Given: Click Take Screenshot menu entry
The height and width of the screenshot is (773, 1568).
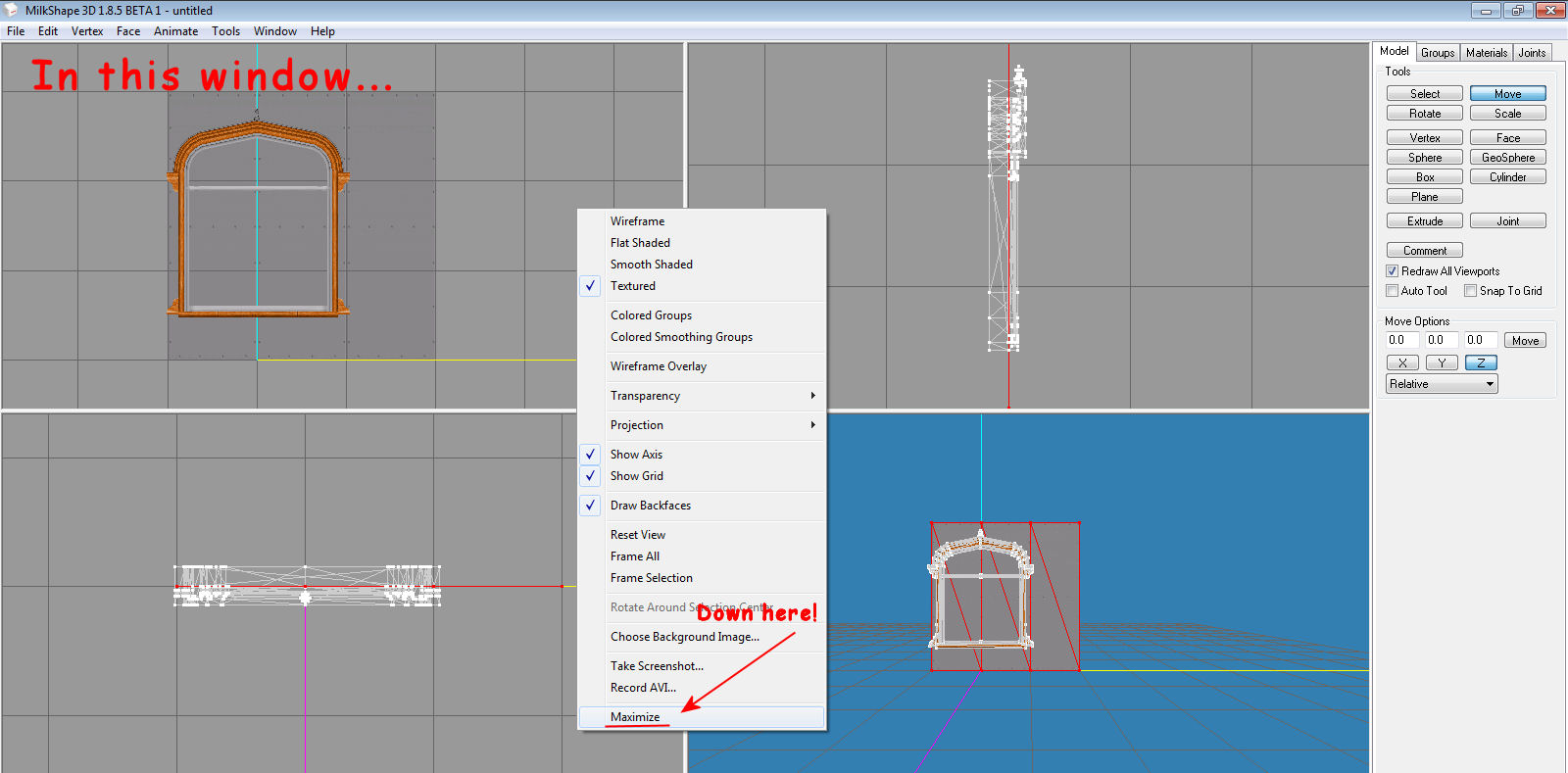Looking at the screenshot, I should pyautogui.click(x=702, y=666).
